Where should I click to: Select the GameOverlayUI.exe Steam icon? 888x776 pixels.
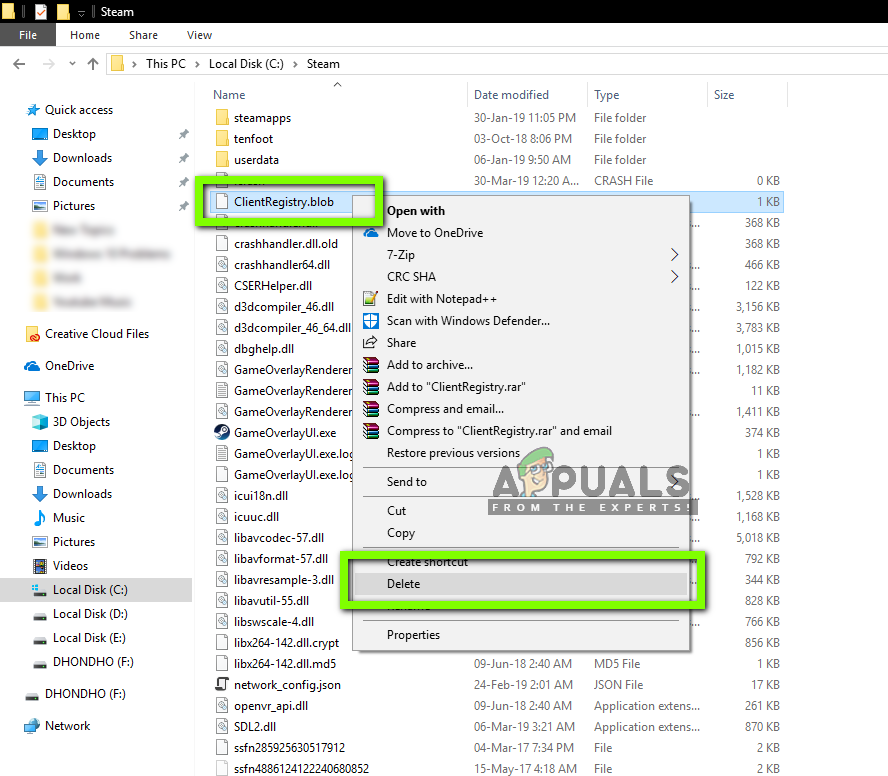pyautogui.click(x=222, y=433)
